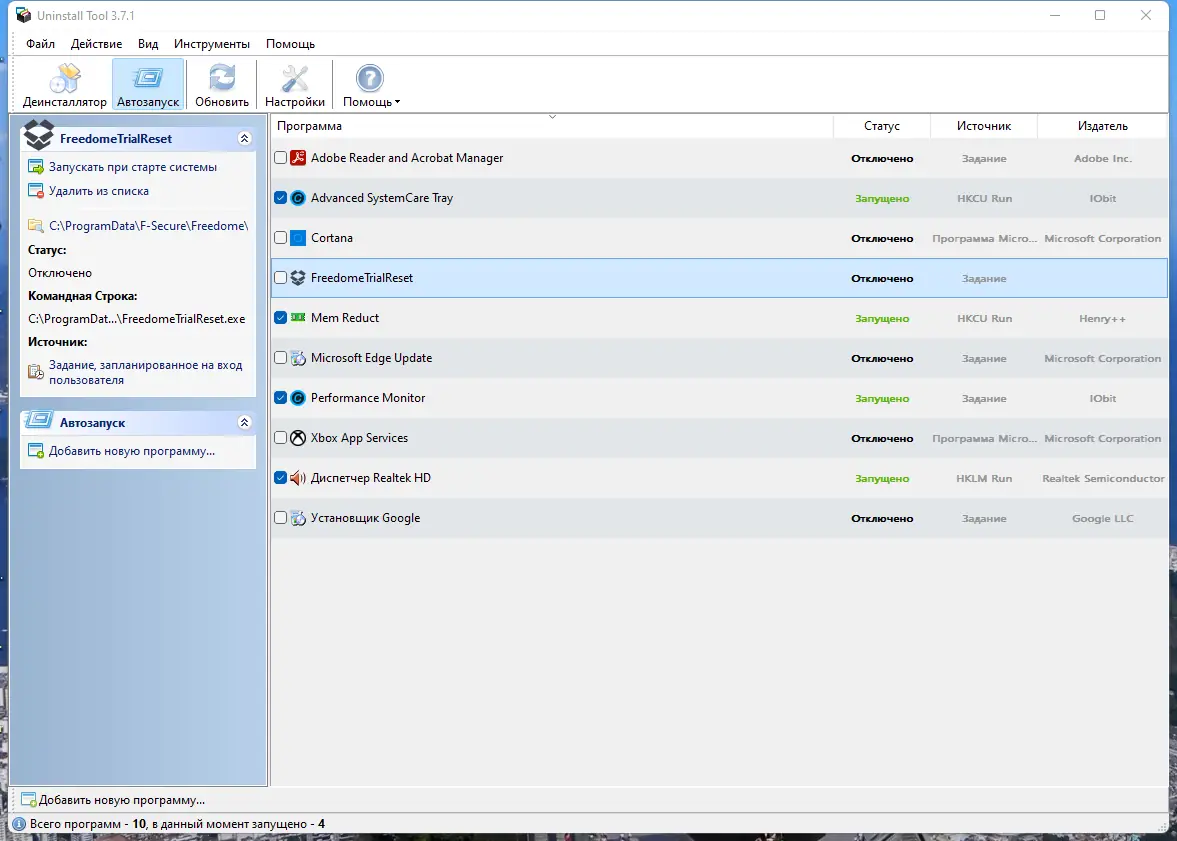Image resolution: width=1177 pixels, height=841 pixels.
Task: Open the Вид menu
Action: [x=148, y=44]
